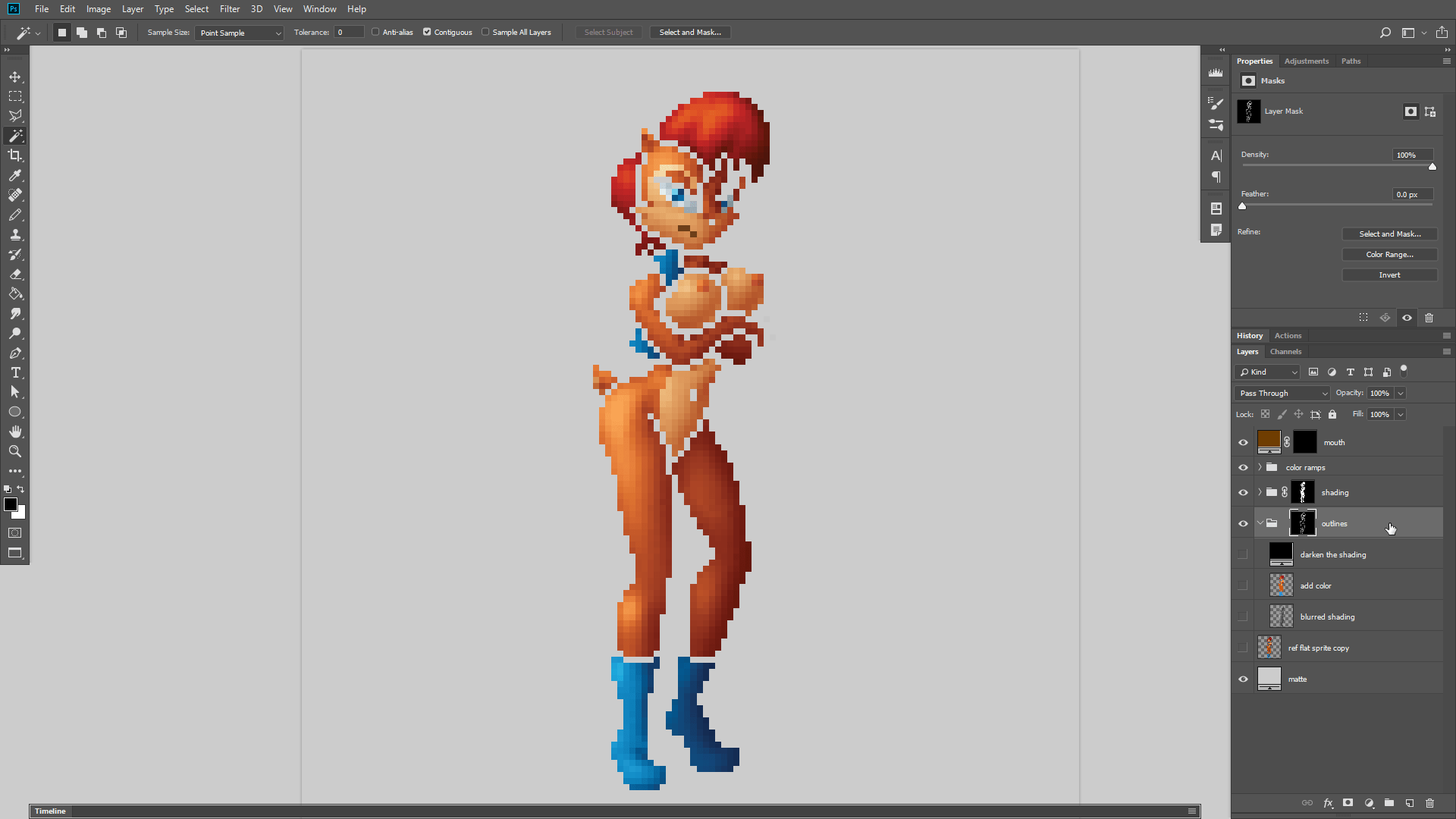
Task: Select the Zoom tool
Action: click(x=15, y=451)
